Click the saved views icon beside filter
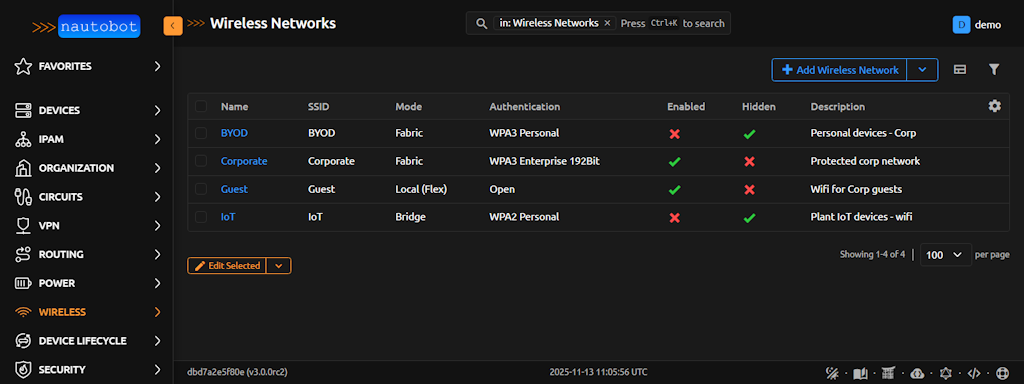The height and width of the screenshot is (384, 1024). [x=959, y=69]
